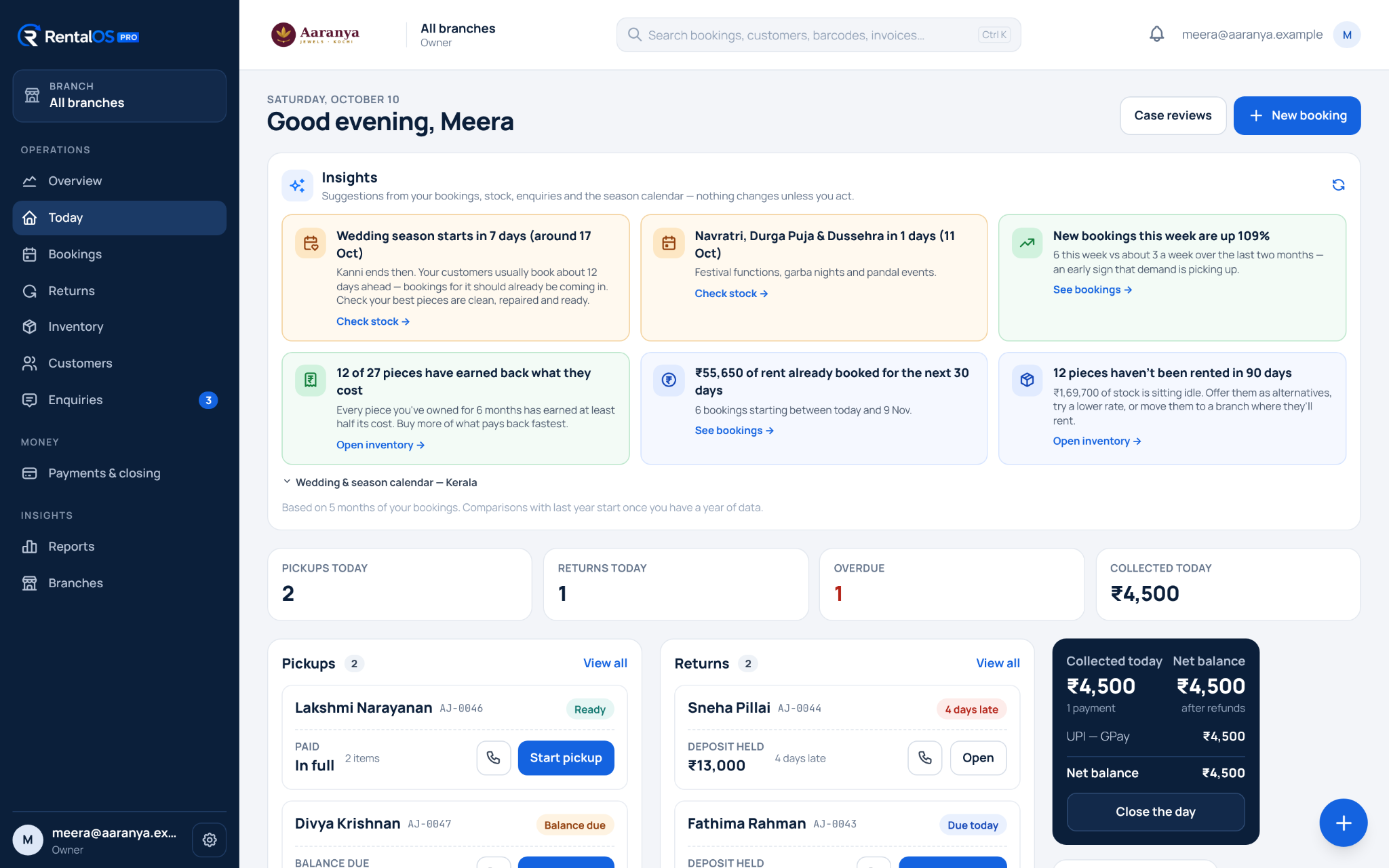1389x868 pixels.
Task: Click the Aaranya brand logo
Action: (x=315, y=35)
